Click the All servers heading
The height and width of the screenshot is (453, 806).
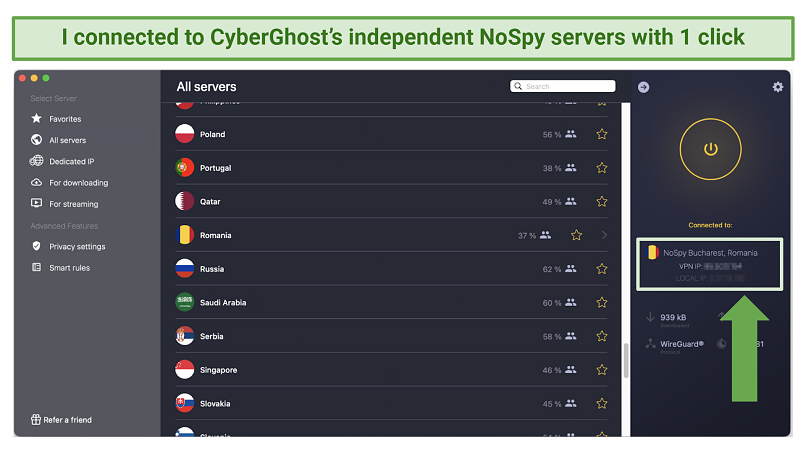tap(206, 87)
